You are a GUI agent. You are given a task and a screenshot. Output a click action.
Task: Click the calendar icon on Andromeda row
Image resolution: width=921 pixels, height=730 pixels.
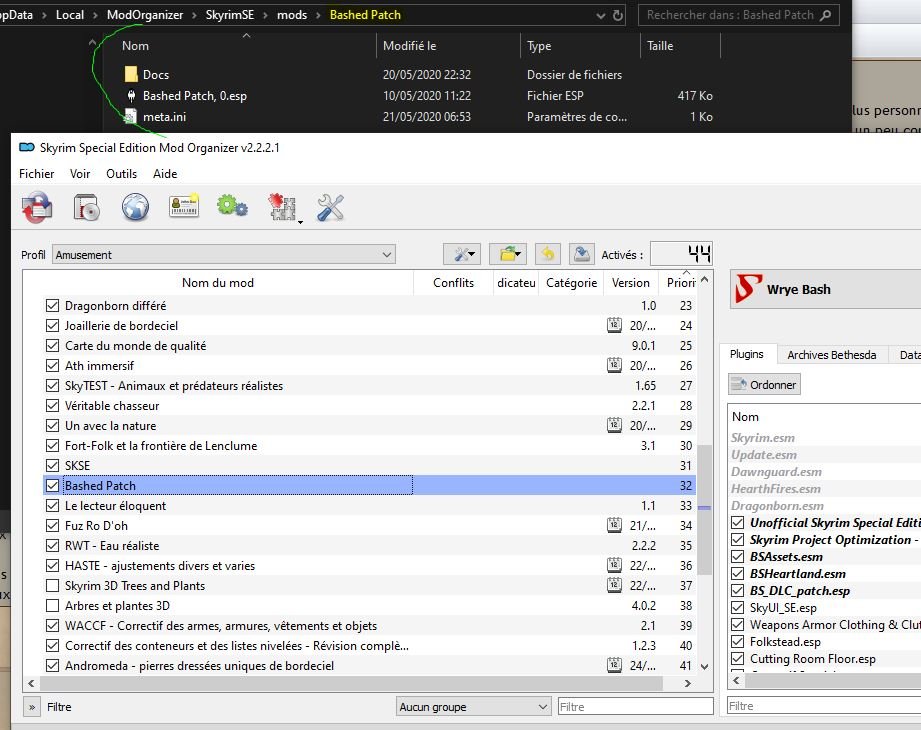click(x=614, y=665)
